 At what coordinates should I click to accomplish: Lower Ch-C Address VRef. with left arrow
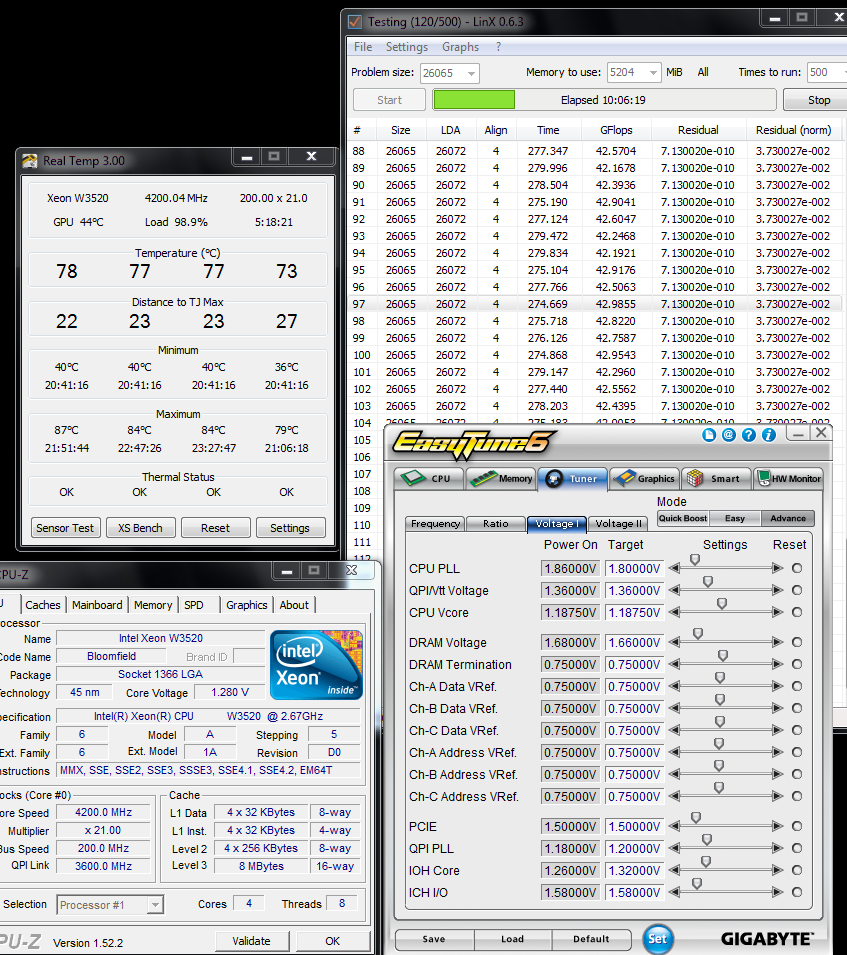[674, 796]
